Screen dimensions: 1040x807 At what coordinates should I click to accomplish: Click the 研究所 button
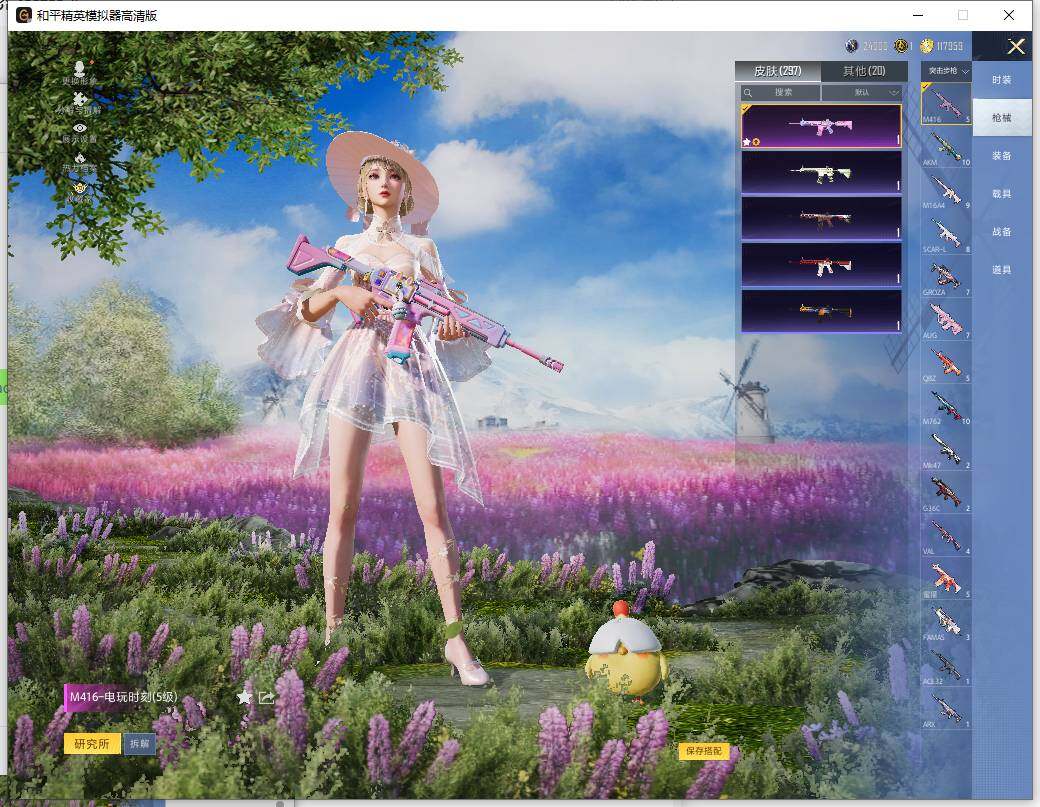pyautogui.click(x=92, y=743)
